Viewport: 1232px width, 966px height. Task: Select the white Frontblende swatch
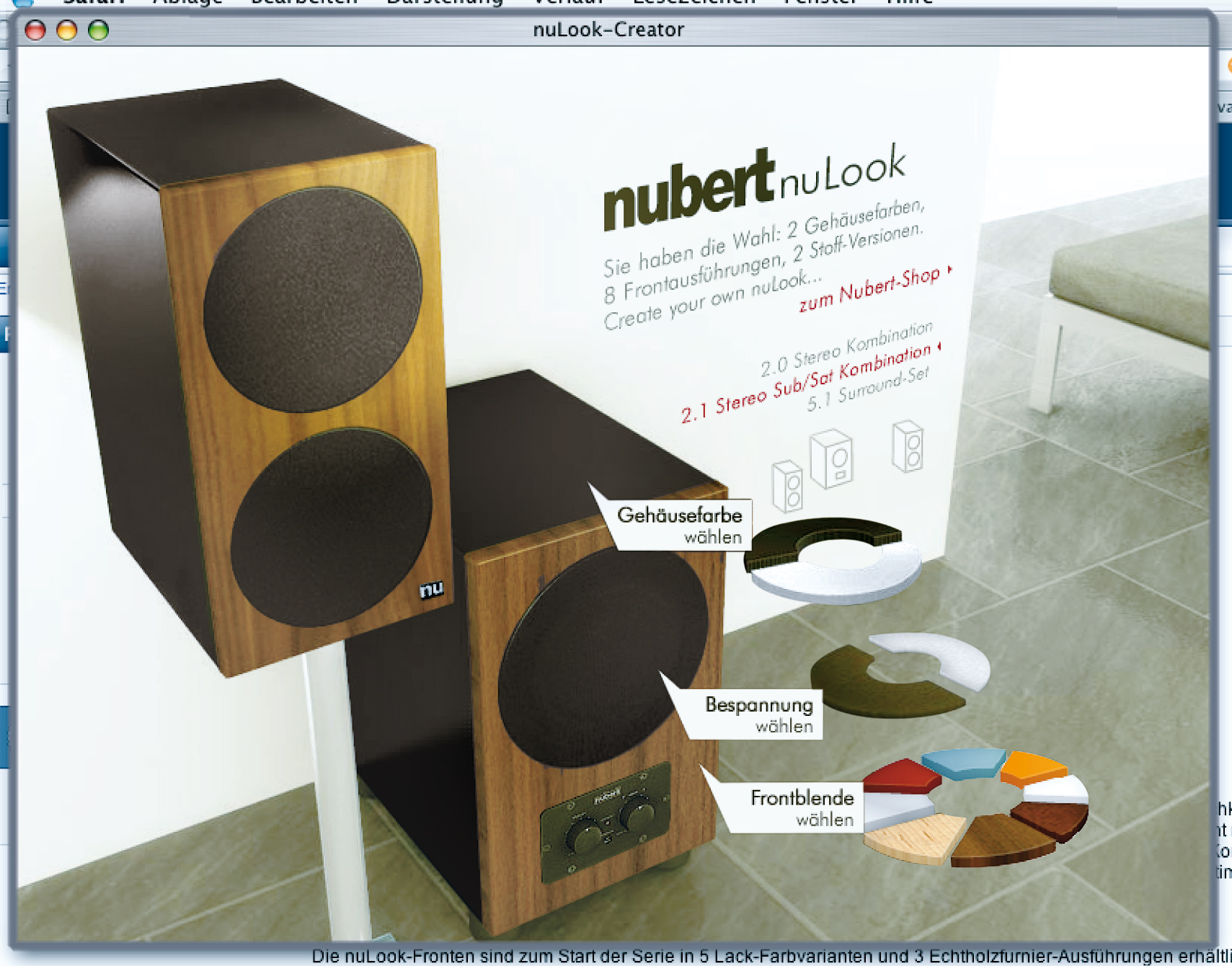(x=1057, y=790)
